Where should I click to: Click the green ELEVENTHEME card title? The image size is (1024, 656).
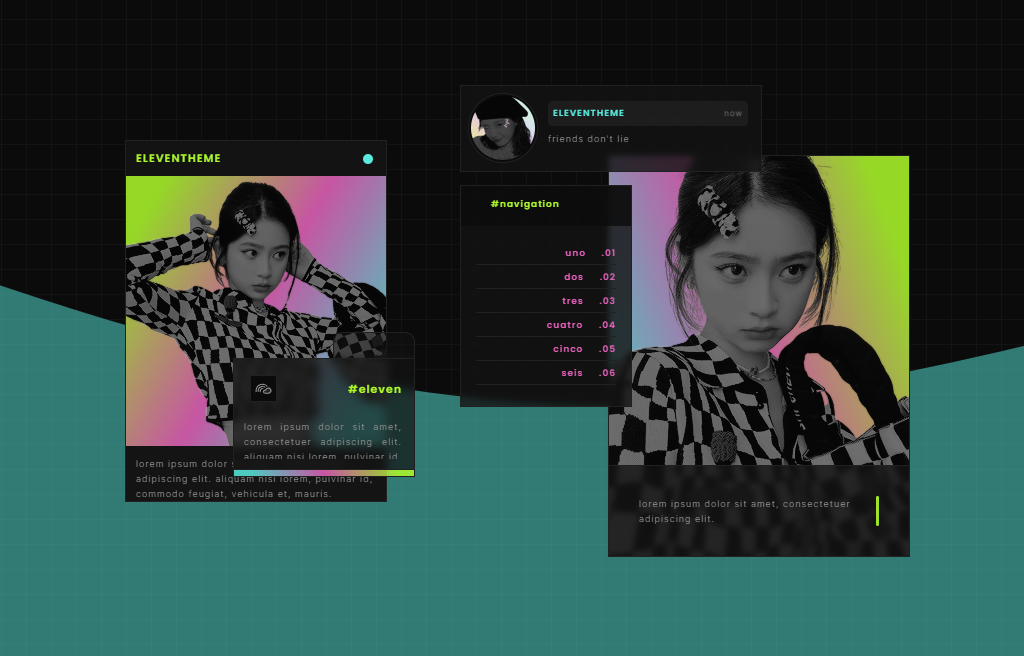click(x=178, y=158)
